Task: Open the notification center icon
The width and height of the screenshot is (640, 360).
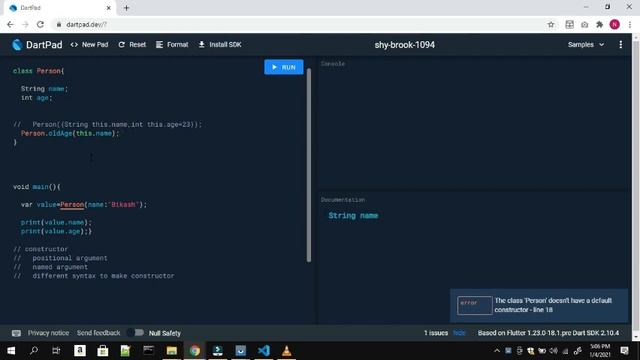Action: (x=624, y=351)
